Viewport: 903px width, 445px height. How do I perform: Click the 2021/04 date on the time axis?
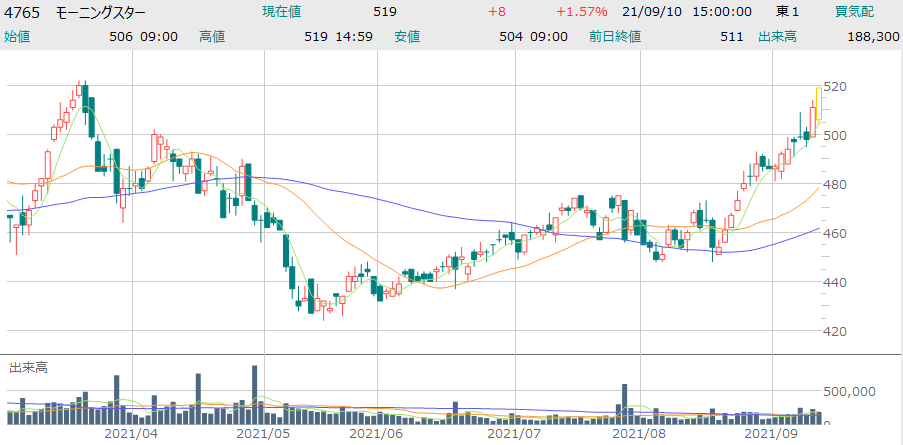[131, 435]
